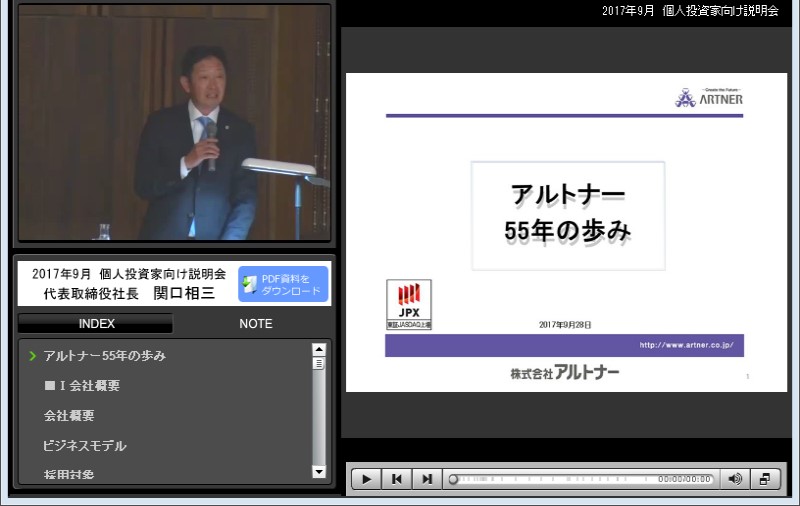Jump to Ⅰ 会社概要 section
The height and width of the screenshot is (506, 800).
82,386
